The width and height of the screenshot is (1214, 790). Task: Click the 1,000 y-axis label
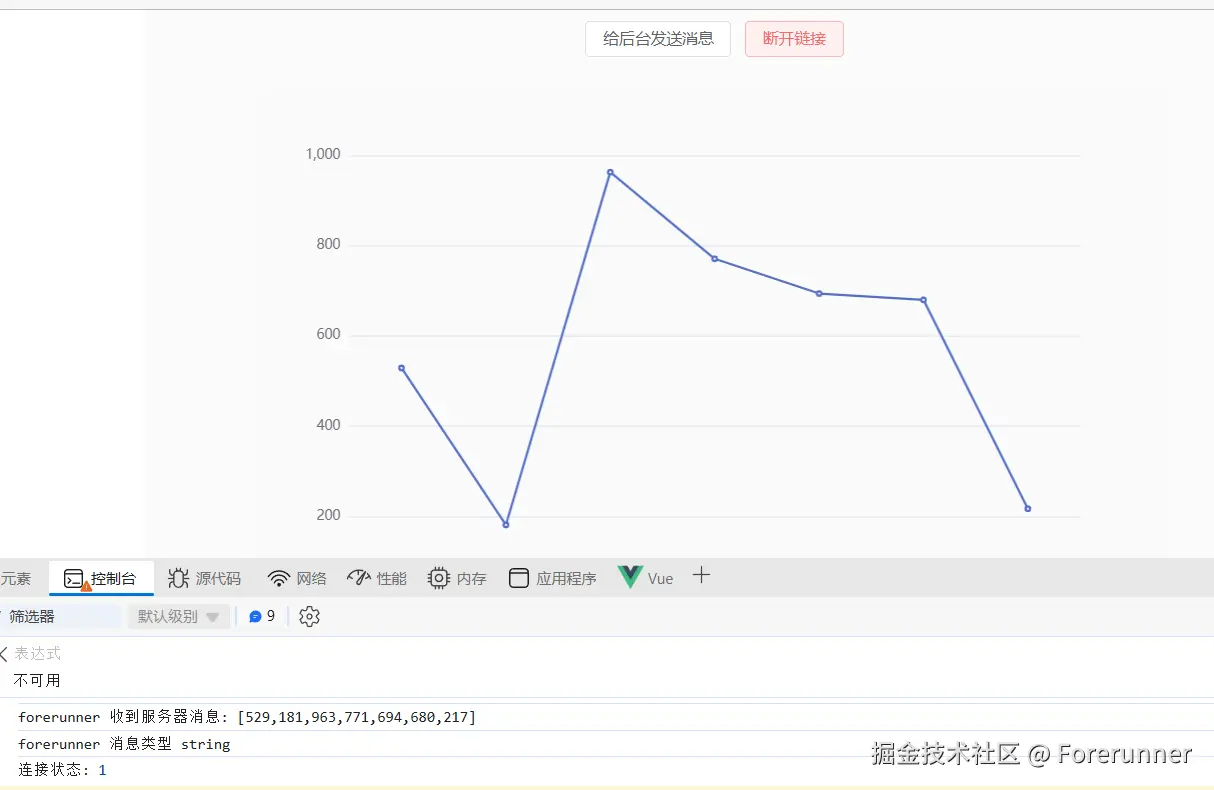[322, 154]
